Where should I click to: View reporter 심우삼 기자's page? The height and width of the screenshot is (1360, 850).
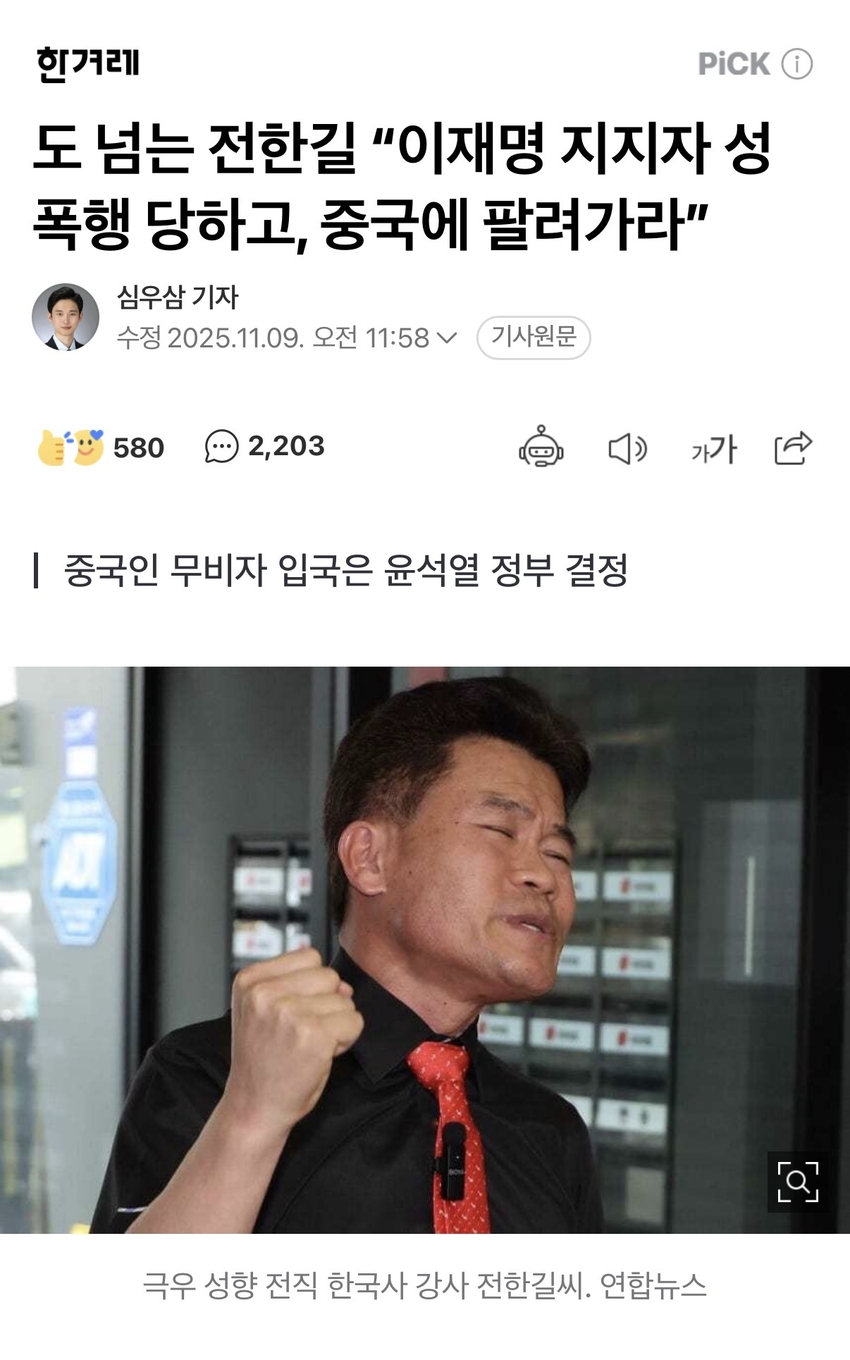(177, 298)
